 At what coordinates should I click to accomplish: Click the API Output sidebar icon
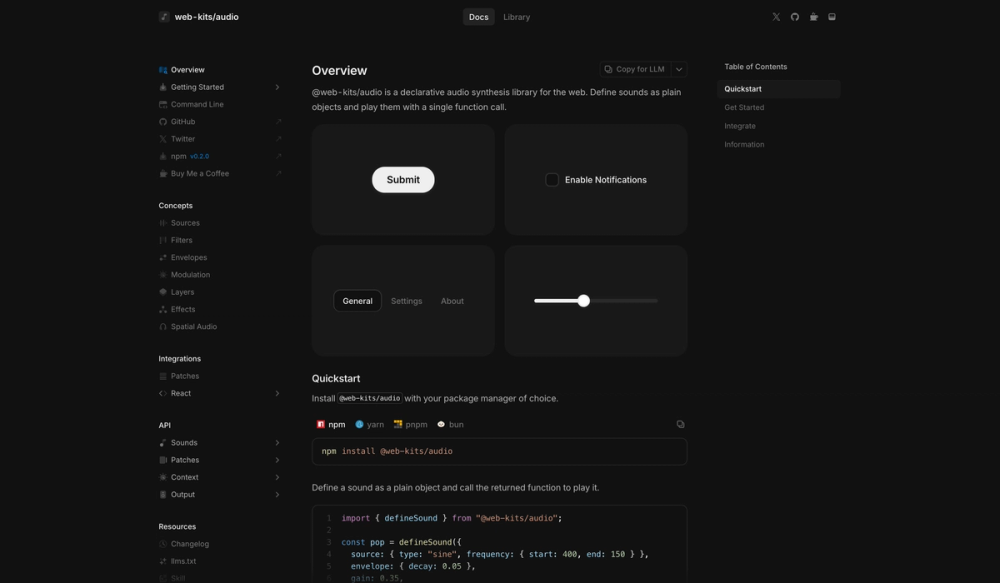coord(163,495)
